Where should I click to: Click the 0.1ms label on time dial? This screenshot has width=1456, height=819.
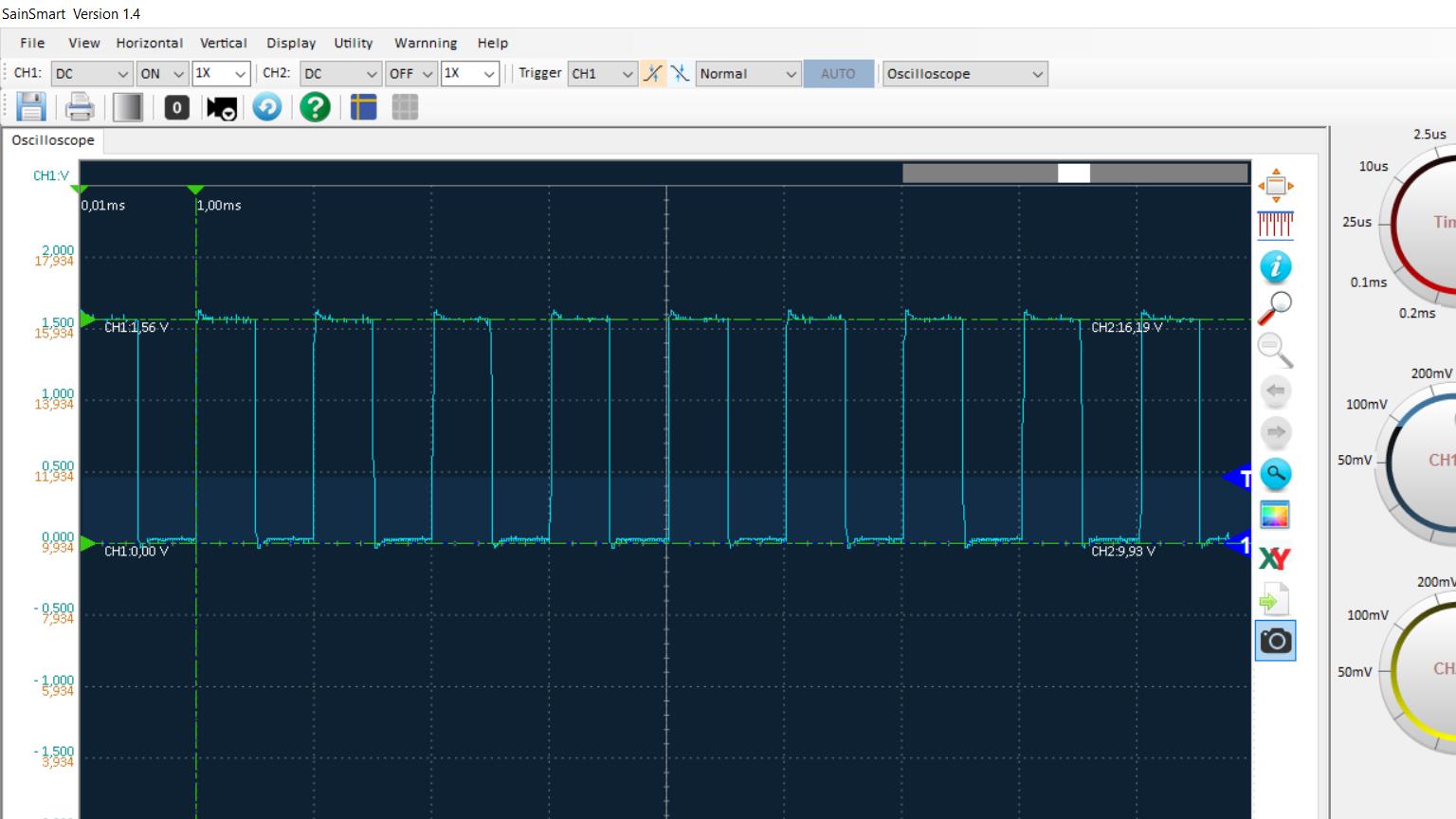(x=1369, y=282)
